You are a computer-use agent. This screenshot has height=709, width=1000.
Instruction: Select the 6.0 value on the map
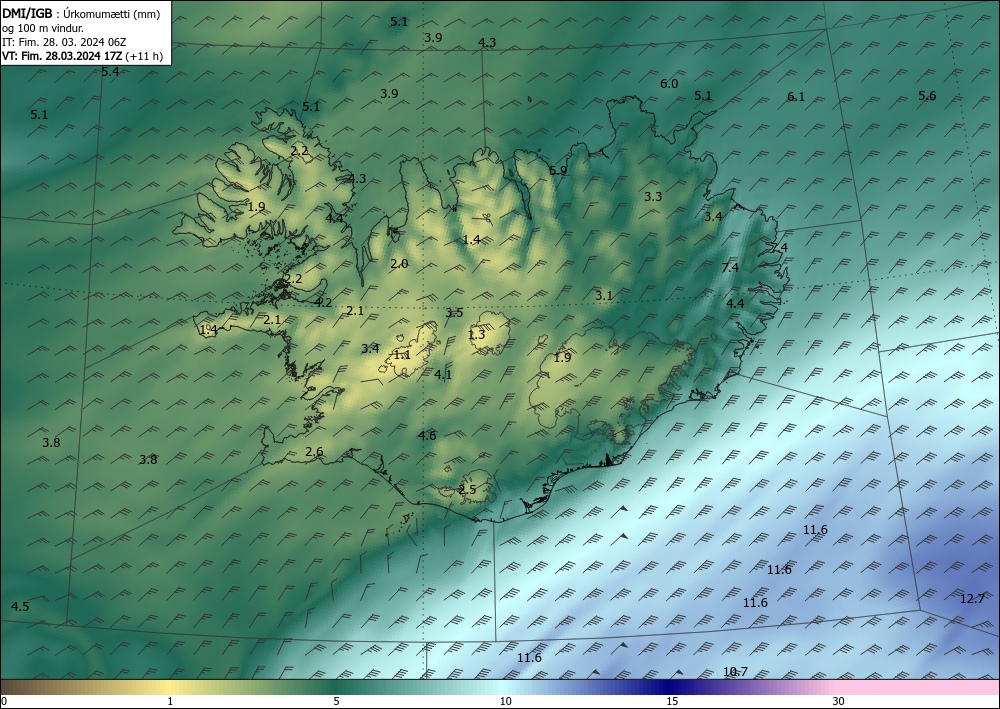click(669, 84)
